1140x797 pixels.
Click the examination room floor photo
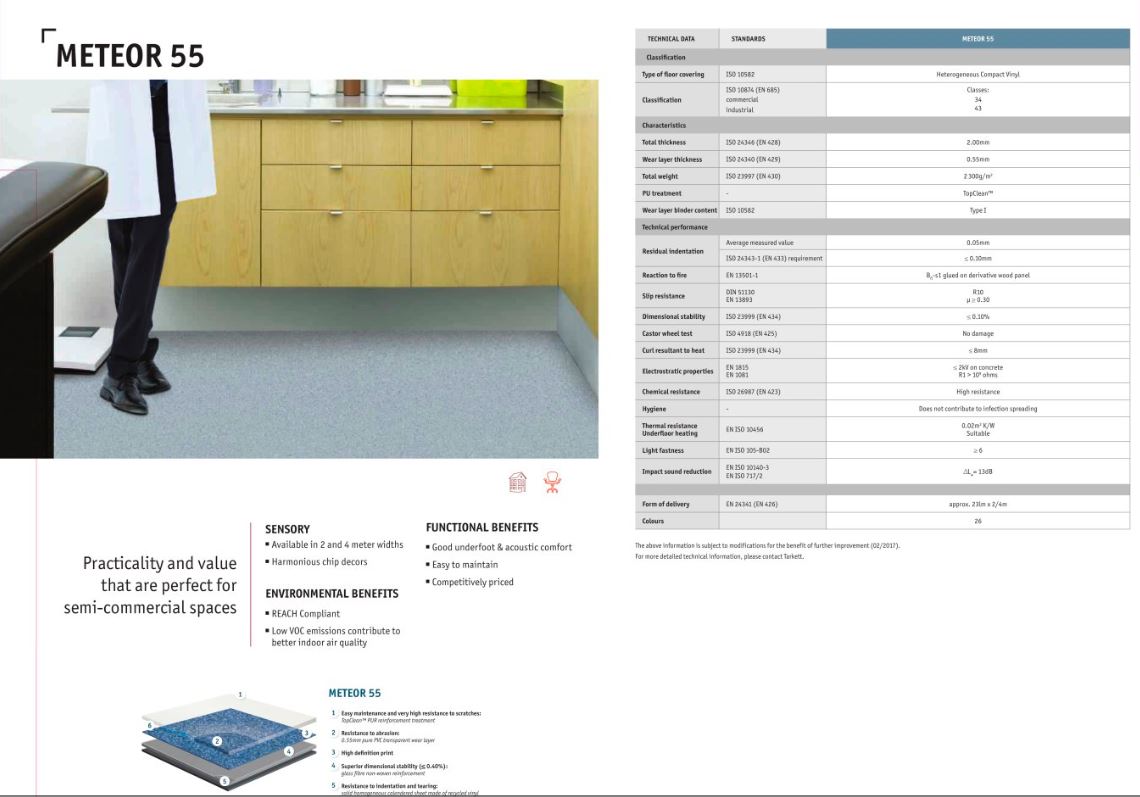299,269
